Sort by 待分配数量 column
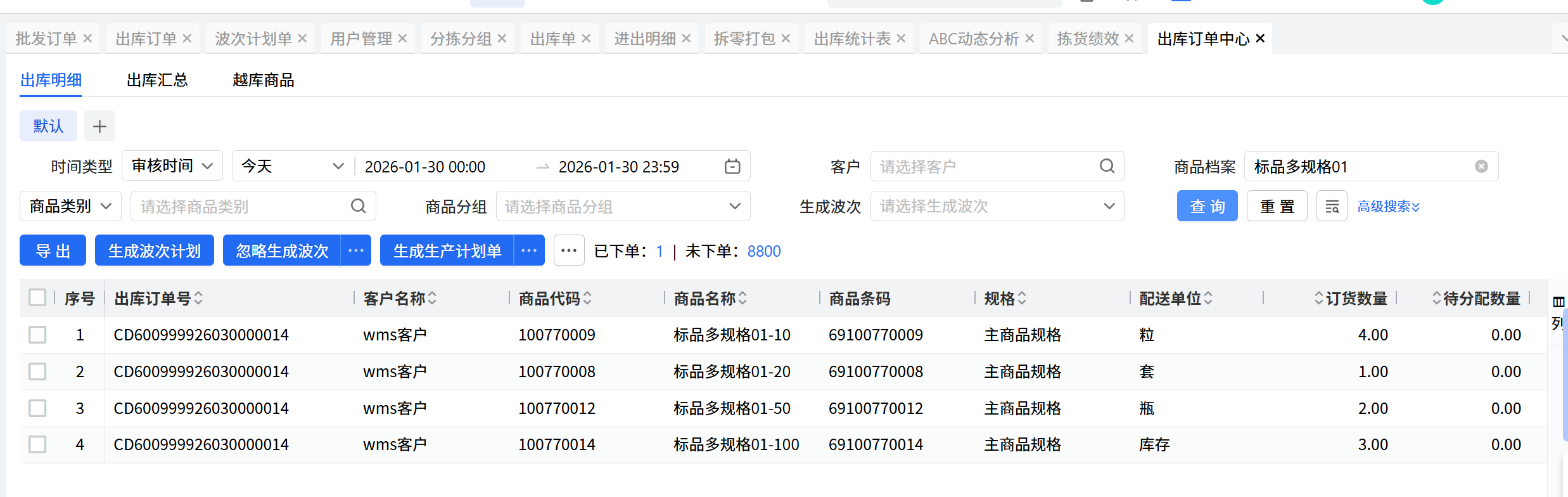This screenshot has width=1568, height=497. [x=1437, y=298]
